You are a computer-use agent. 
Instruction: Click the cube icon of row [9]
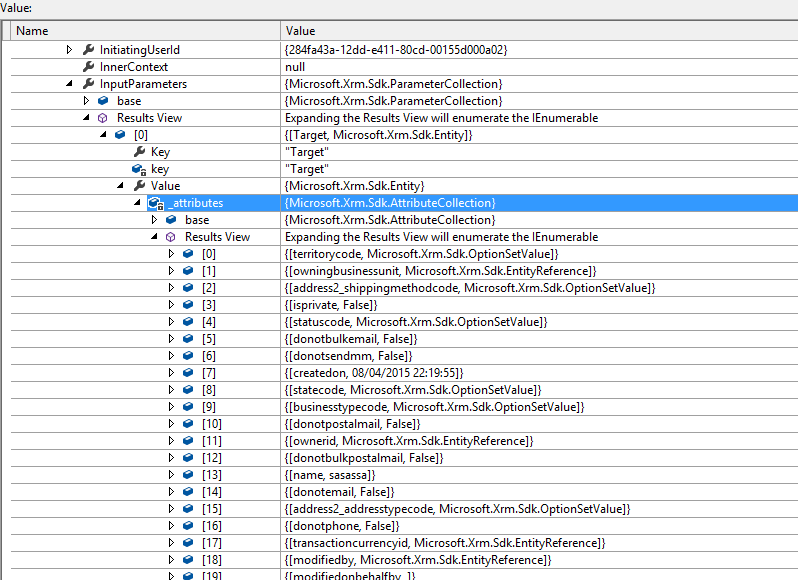188,407
